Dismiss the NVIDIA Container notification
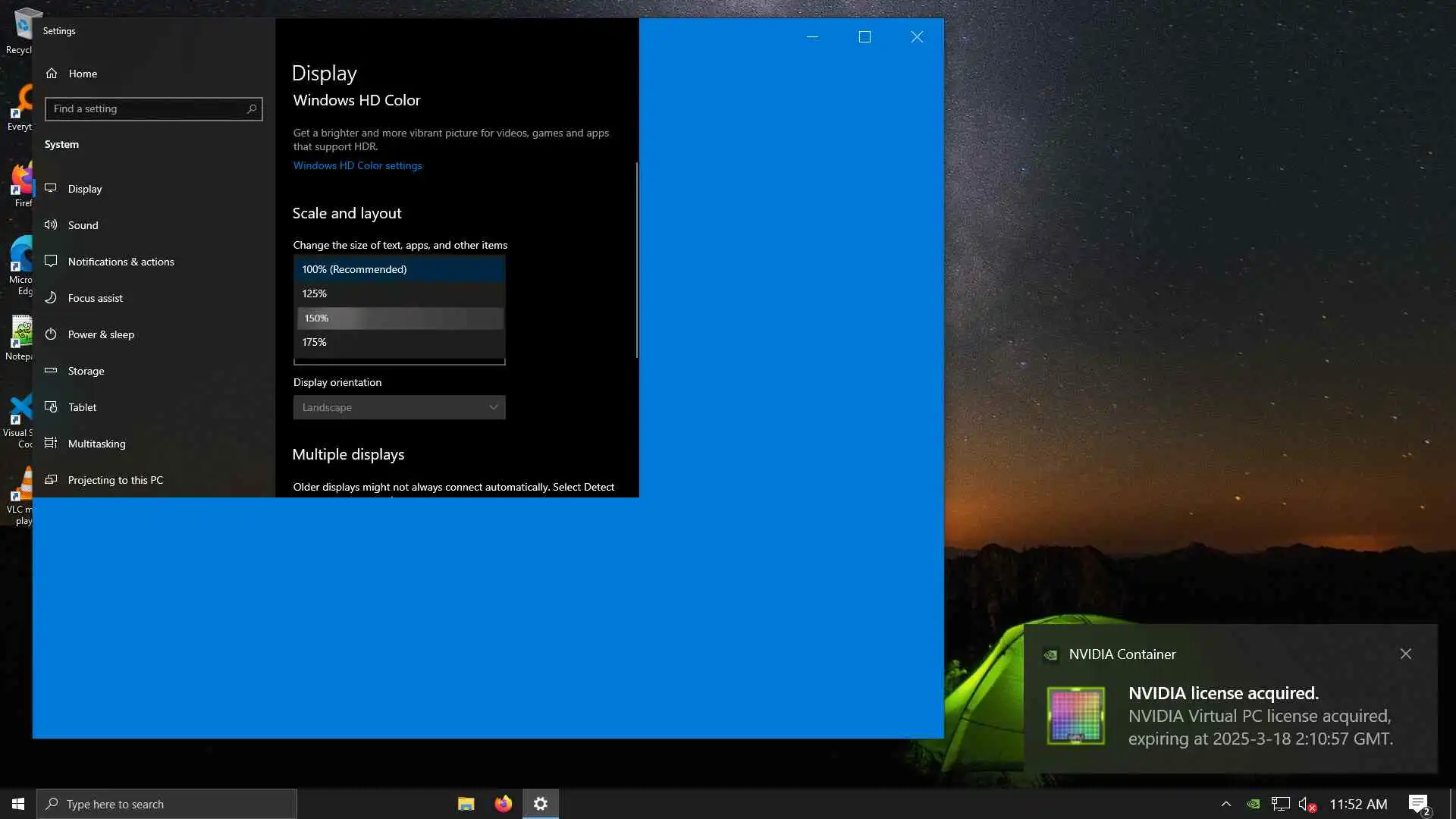This screenshot has height=819, width=1456. 1405,654
